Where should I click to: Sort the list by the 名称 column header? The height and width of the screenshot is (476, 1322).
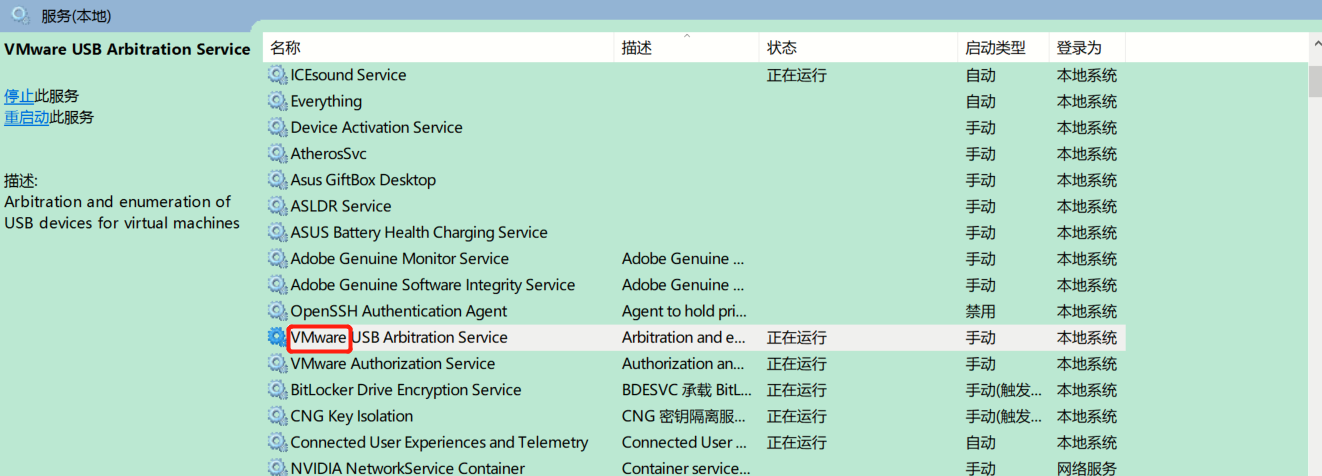point(285,47)
